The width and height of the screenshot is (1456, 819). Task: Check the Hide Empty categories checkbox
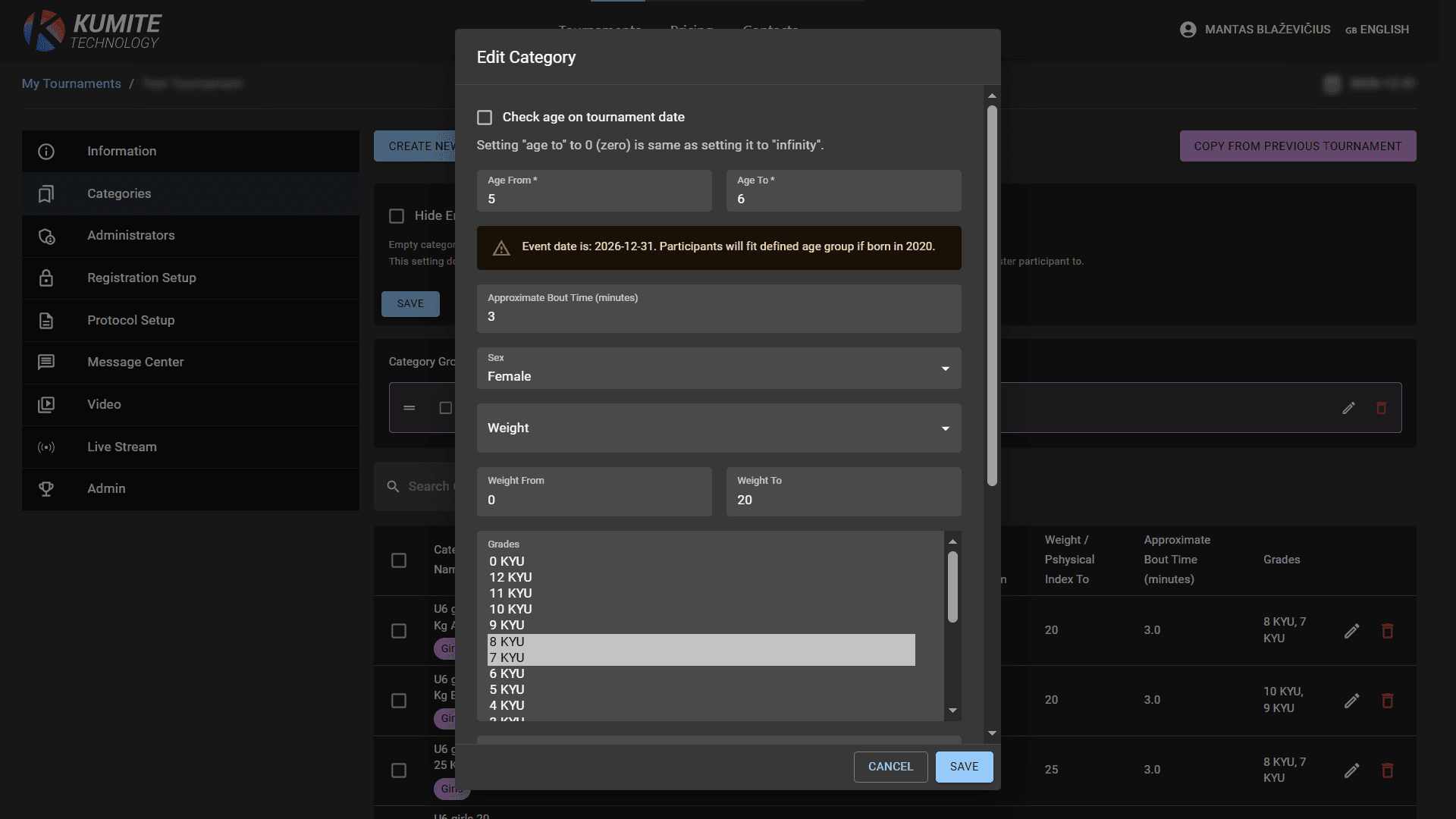(397, 216)
